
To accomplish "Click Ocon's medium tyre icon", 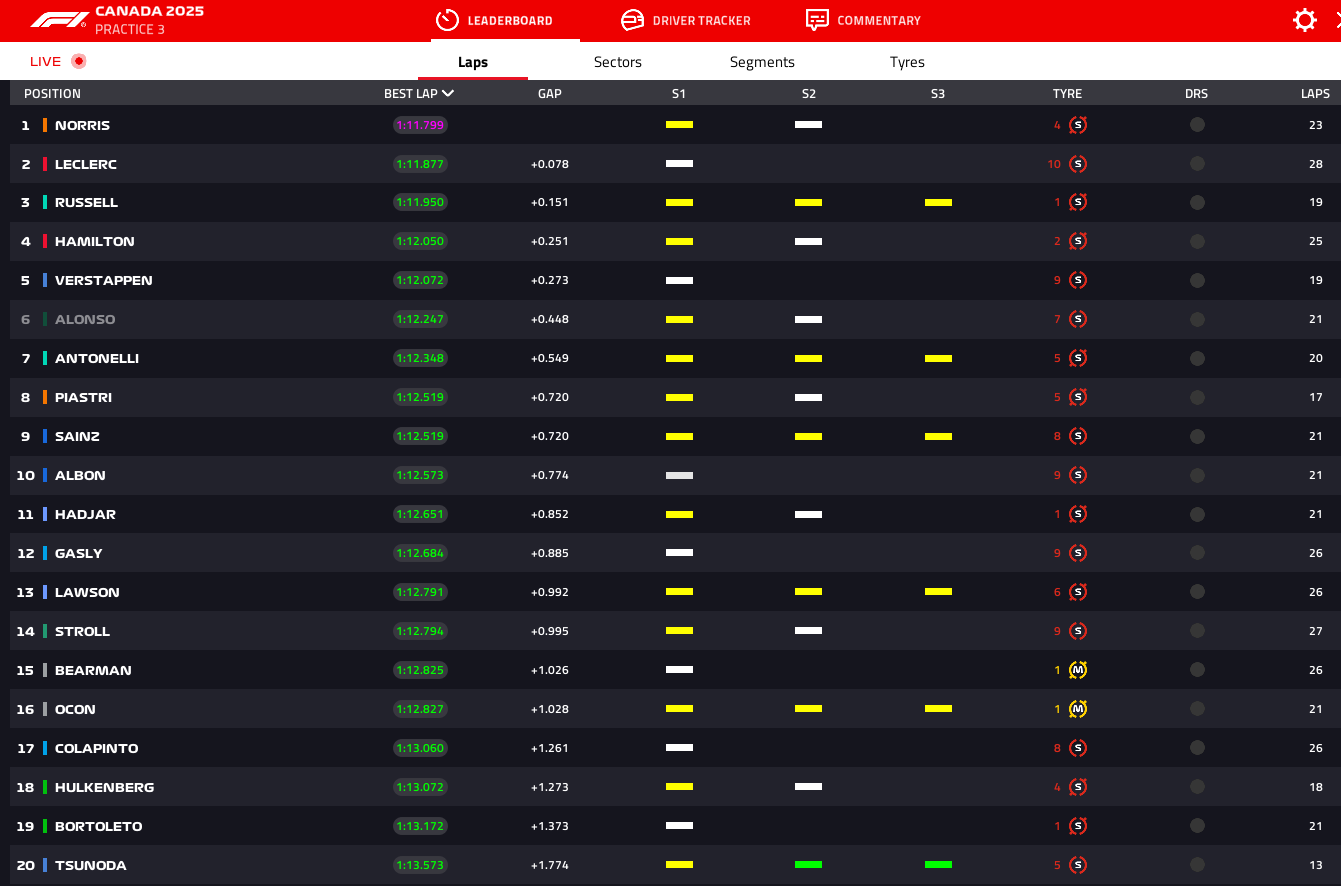I will pyautogui.click(x=1077, y=709).
